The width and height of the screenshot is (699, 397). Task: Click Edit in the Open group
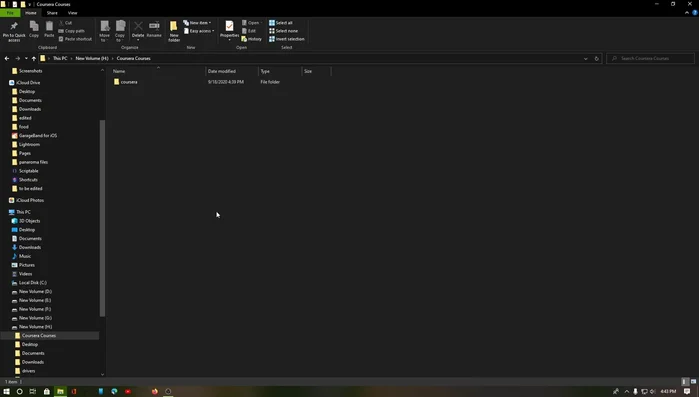[x=249, y=31]
